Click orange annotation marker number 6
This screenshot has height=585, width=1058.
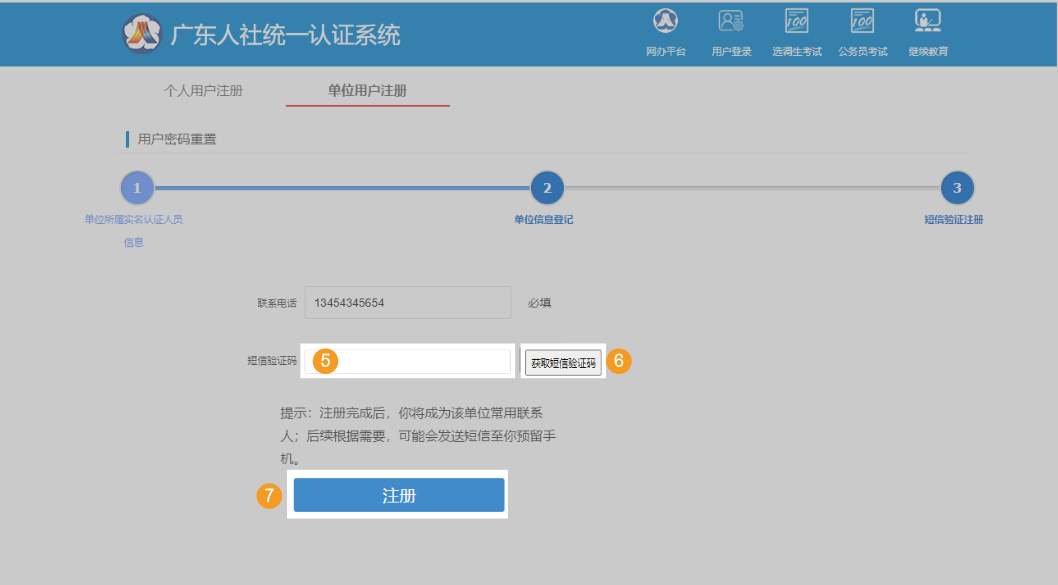tap(620, 361)
